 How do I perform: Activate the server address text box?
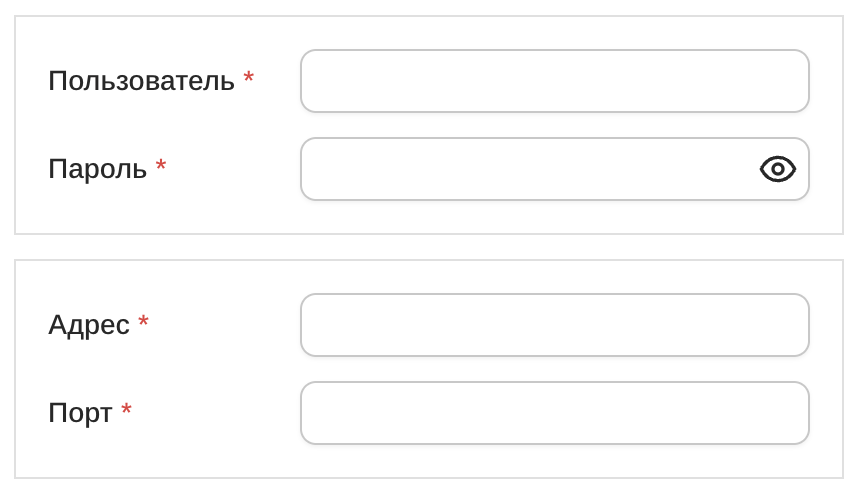click(x=554, y=325)
